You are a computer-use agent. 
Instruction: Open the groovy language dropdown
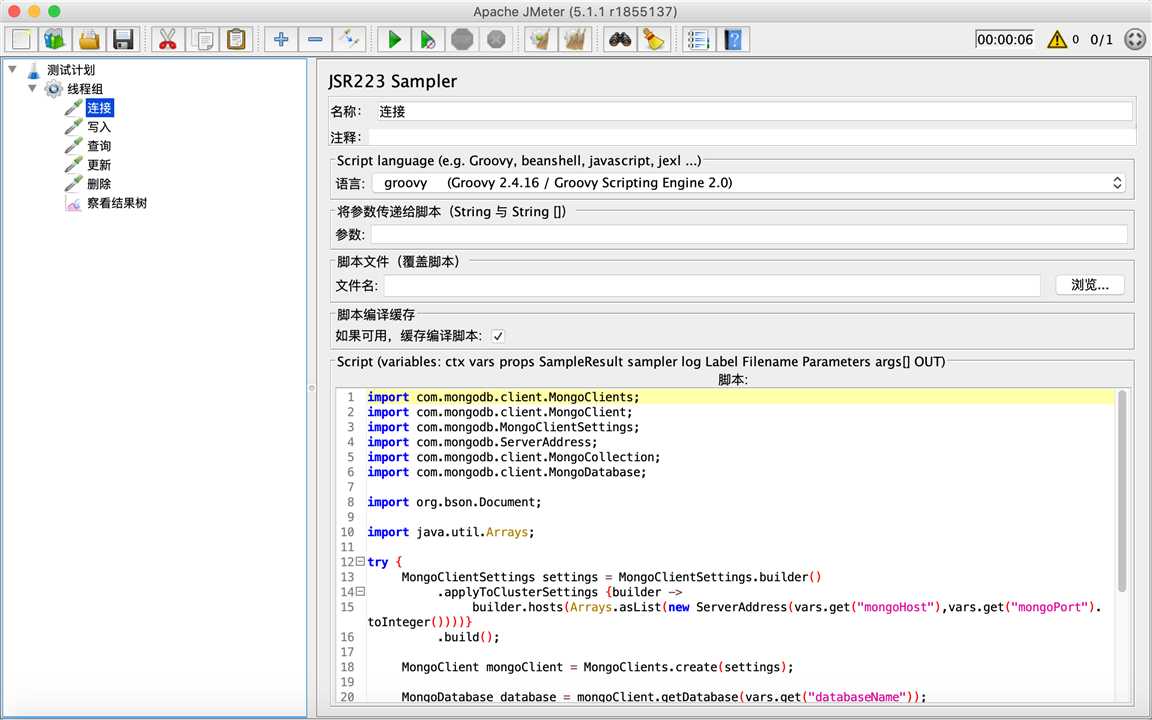point(748,183)
